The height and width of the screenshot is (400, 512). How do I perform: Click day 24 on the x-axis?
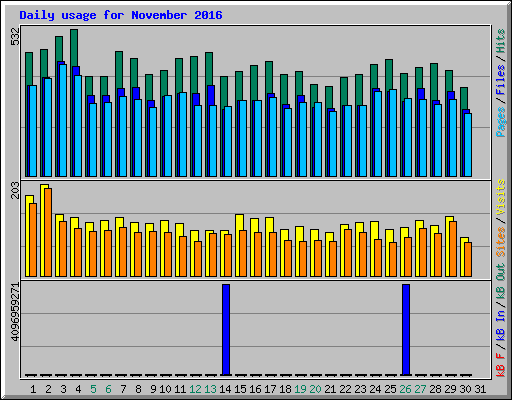(375, 389)
